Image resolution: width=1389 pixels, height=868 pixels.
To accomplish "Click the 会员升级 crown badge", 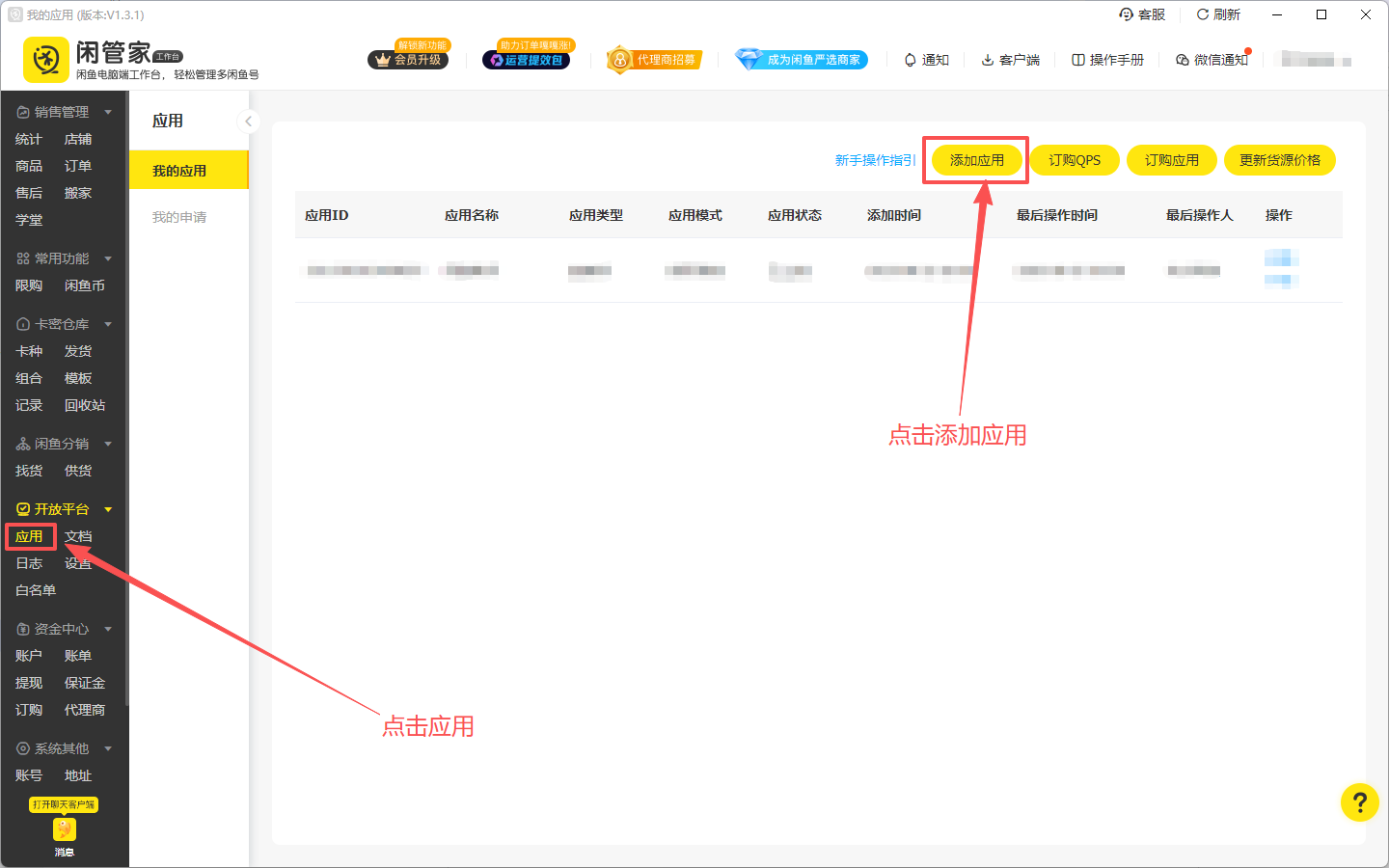I will [408, 59].
